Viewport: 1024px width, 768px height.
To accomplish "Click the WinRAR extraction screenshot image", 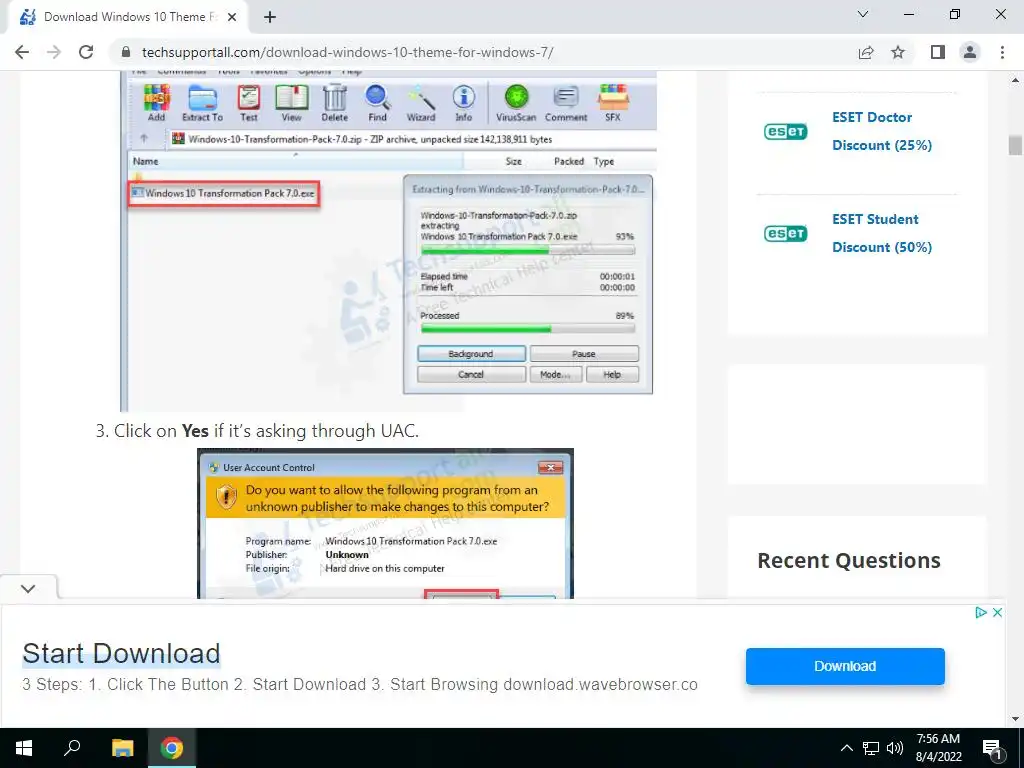I will (389, 241).
